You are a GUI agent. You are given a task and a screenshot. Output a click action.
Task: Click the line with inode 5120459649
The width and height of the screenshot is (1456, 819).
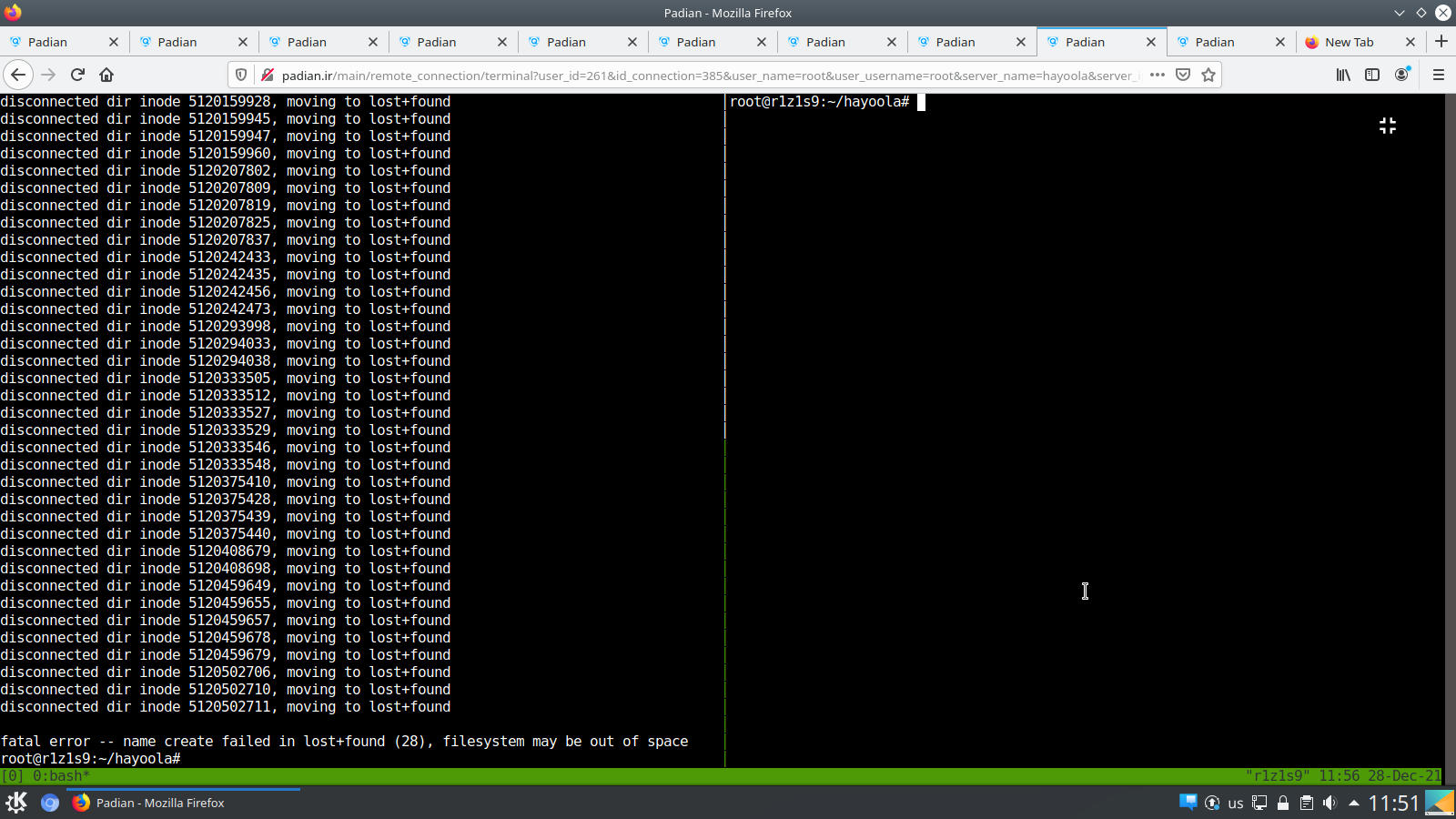click(226, 586)
